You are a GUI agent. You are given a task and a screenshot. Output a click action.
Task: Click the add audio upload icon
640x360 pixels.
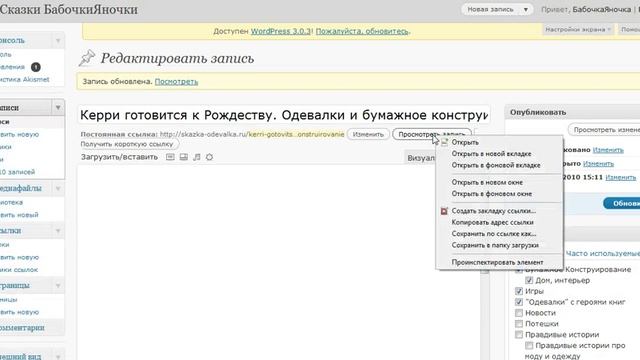point(197,157)
